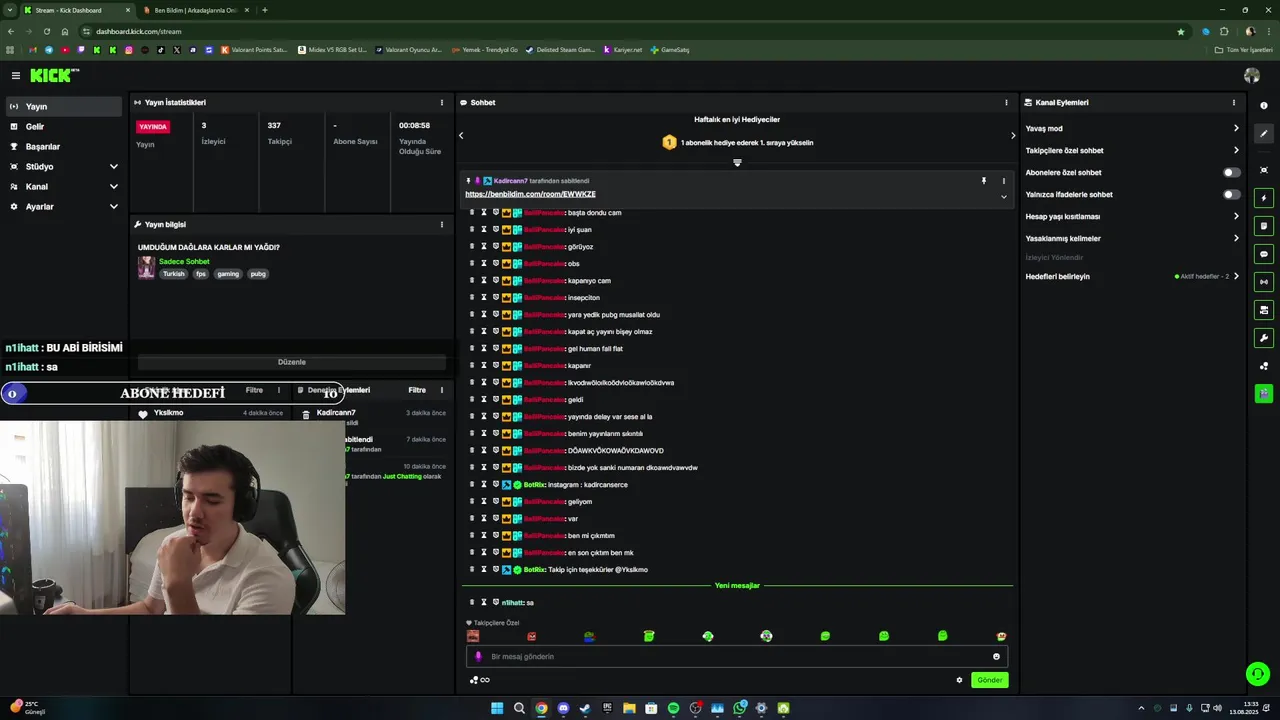Expand Yasaklanmış kelimeler setting

coord(1236,238)
